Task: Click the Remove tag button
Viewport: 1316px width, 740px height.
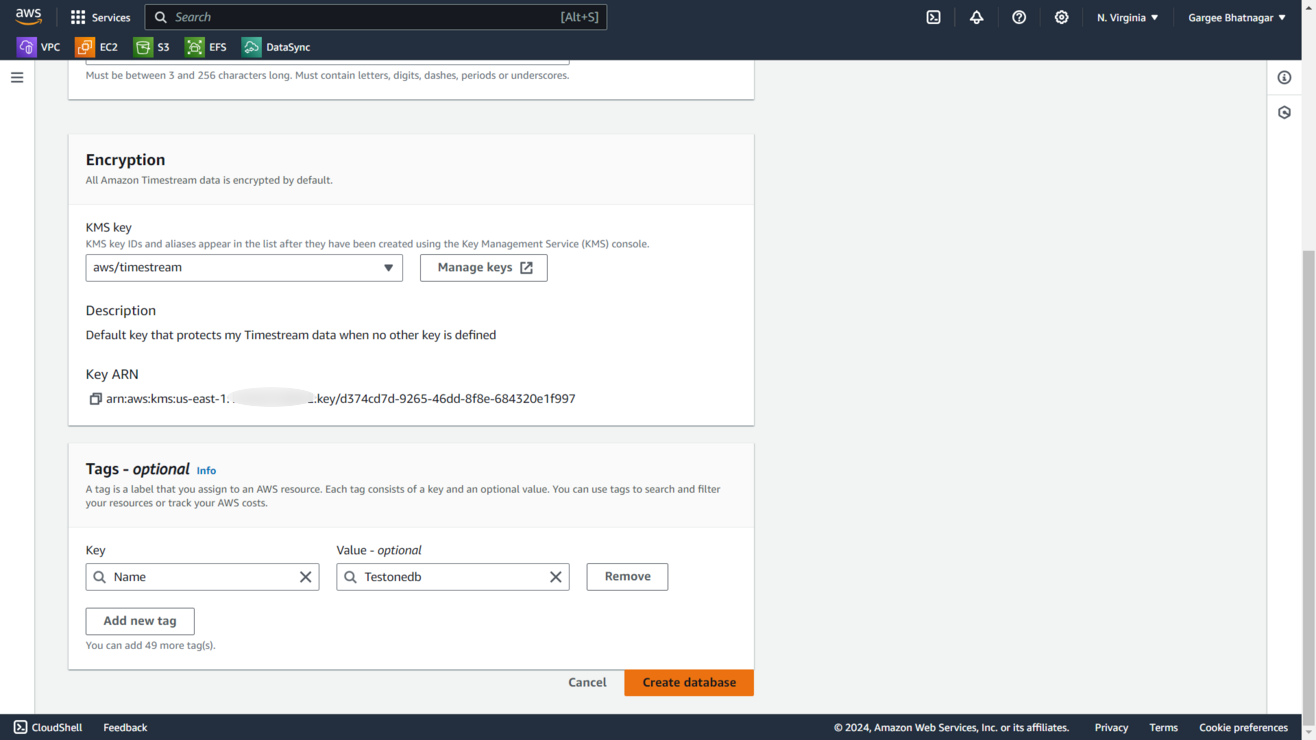Action: (x=627, y=577)
